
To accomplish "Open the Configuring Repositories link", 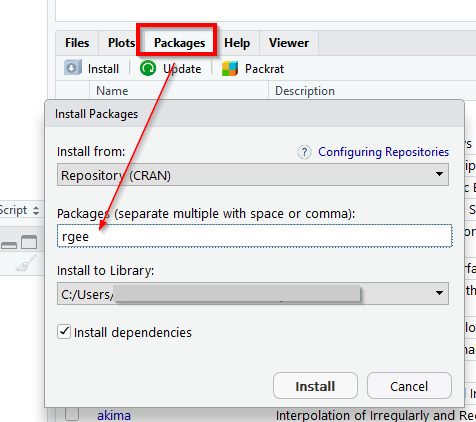I will 383,152.
